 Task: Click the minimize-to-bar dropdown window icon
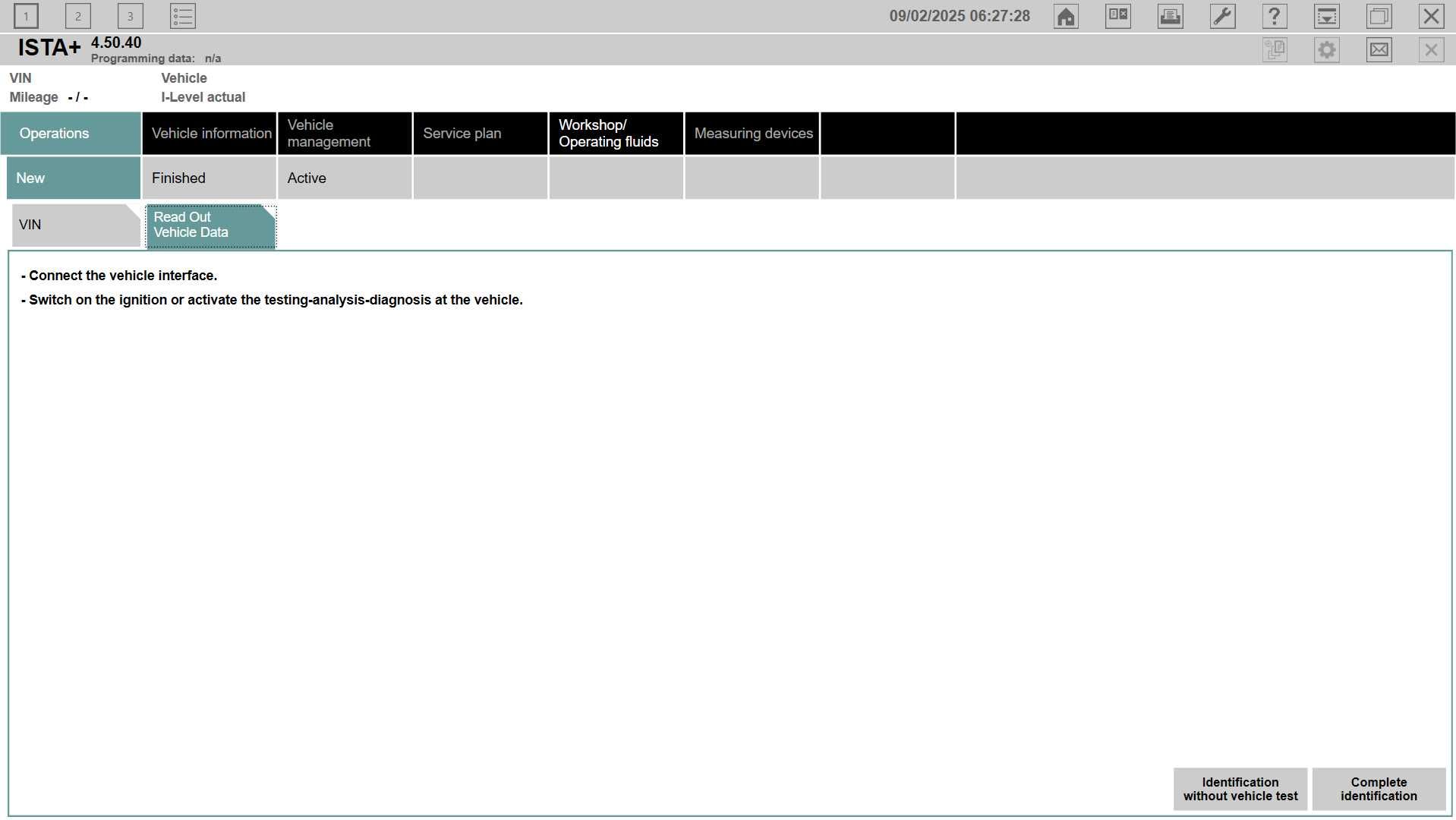tap(1327, 16)
